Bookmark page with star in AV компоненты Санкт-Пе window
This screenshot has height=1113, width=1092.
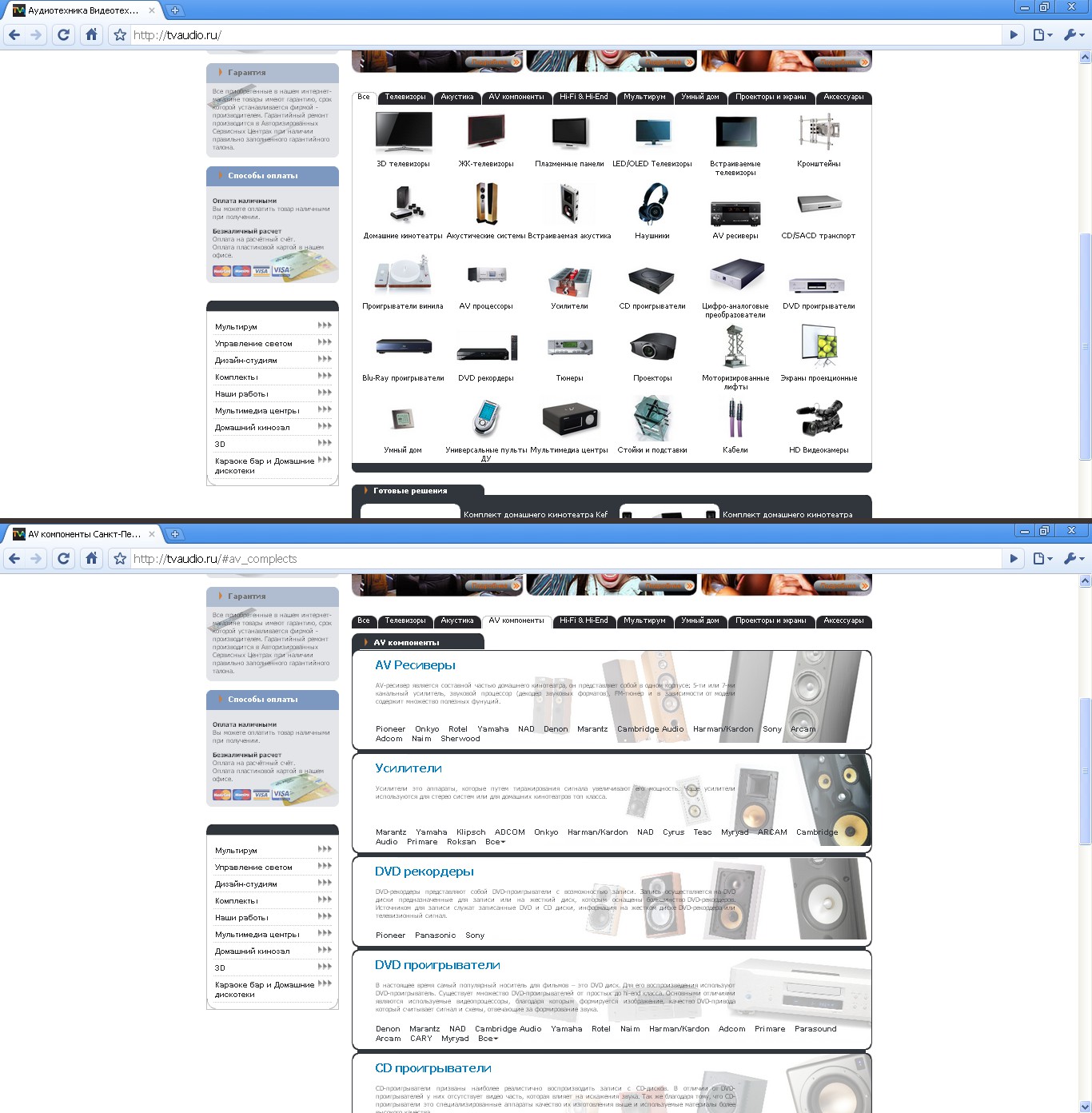click(x=120, y=559)
